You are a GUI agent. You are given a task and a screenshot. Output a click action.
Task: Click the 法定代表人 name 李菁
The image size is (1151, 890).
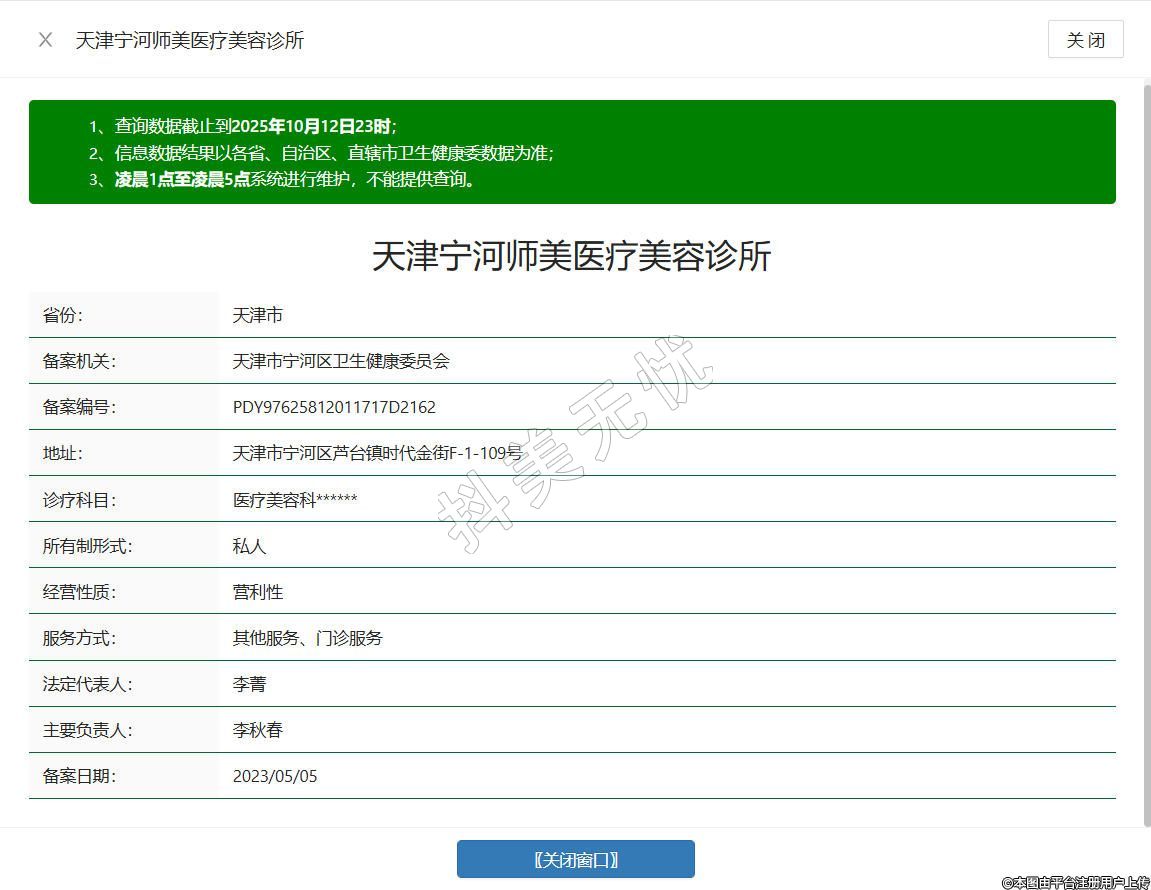(250, 684)
